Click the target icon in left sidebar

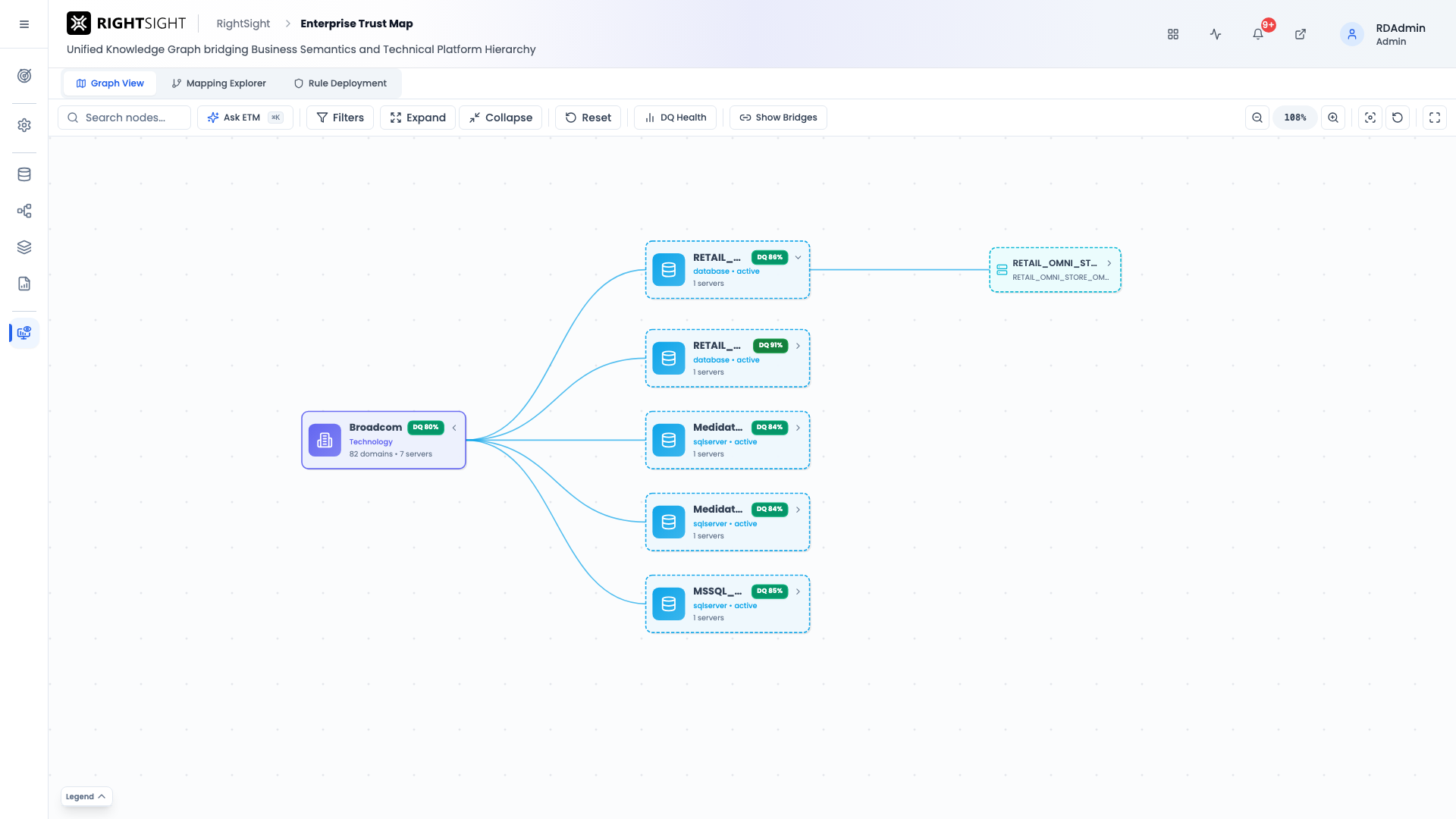24,76
